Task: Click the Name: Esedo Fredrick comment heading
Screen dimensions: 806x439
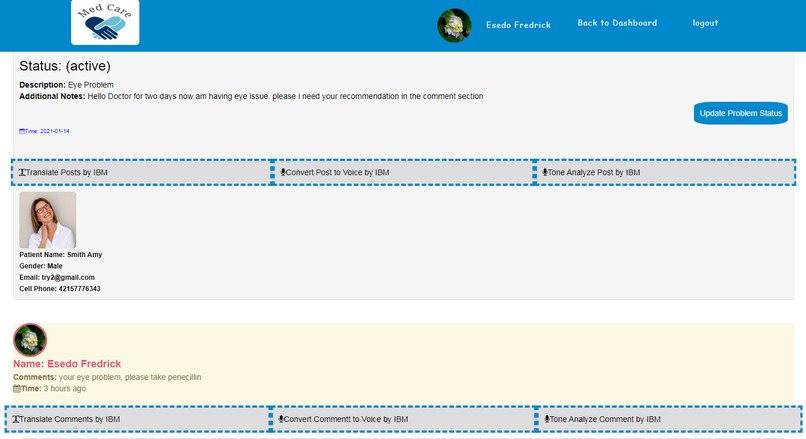Action: pos(67,364)
